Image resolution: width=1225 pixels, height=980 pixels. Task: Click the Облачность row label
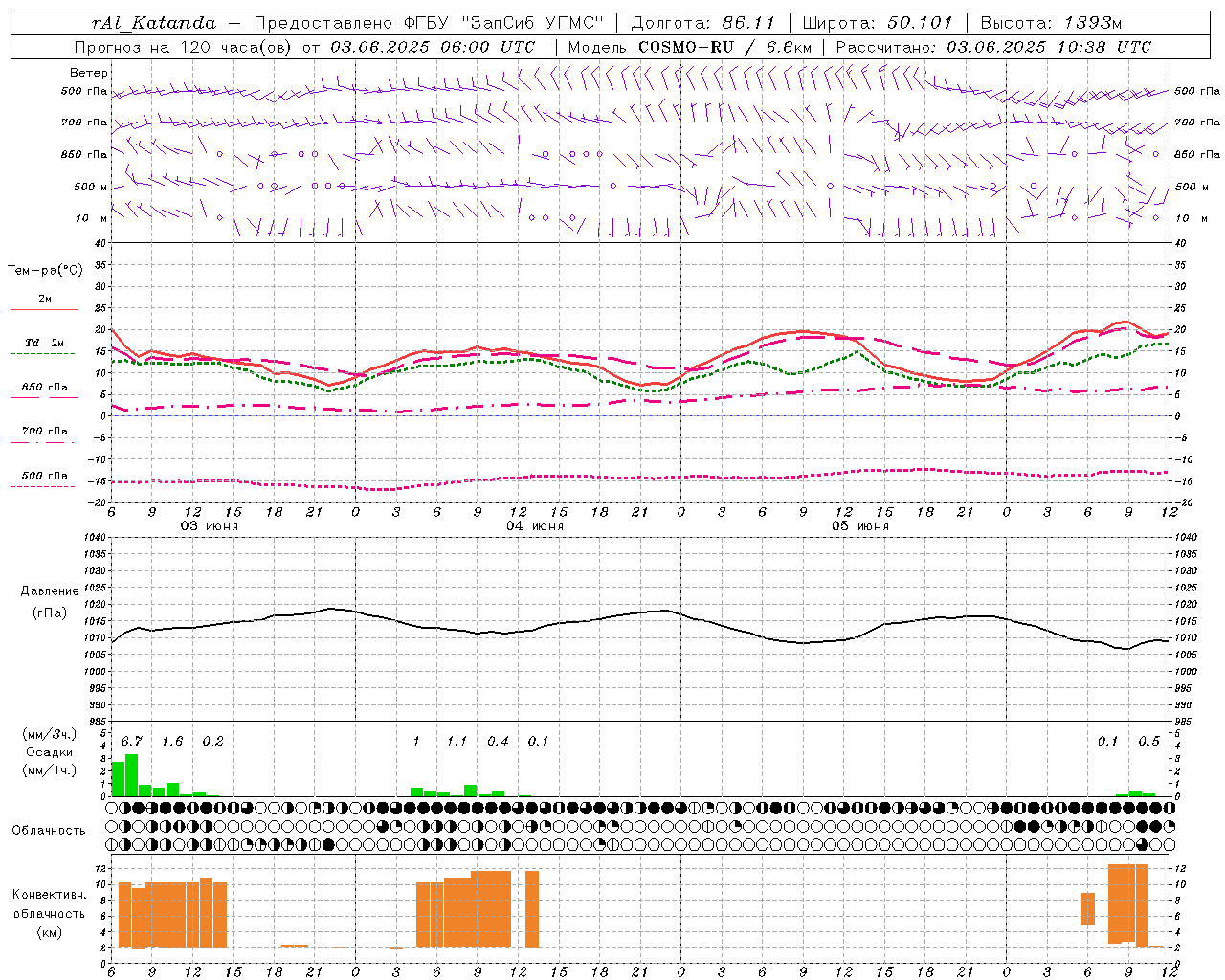pos(49,831)
